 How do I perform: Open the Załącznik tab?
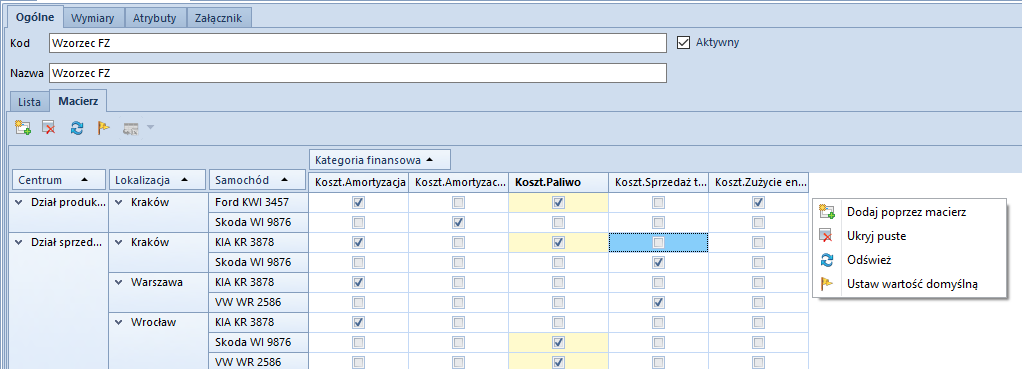pyautogui.click(x=218, y=18)
